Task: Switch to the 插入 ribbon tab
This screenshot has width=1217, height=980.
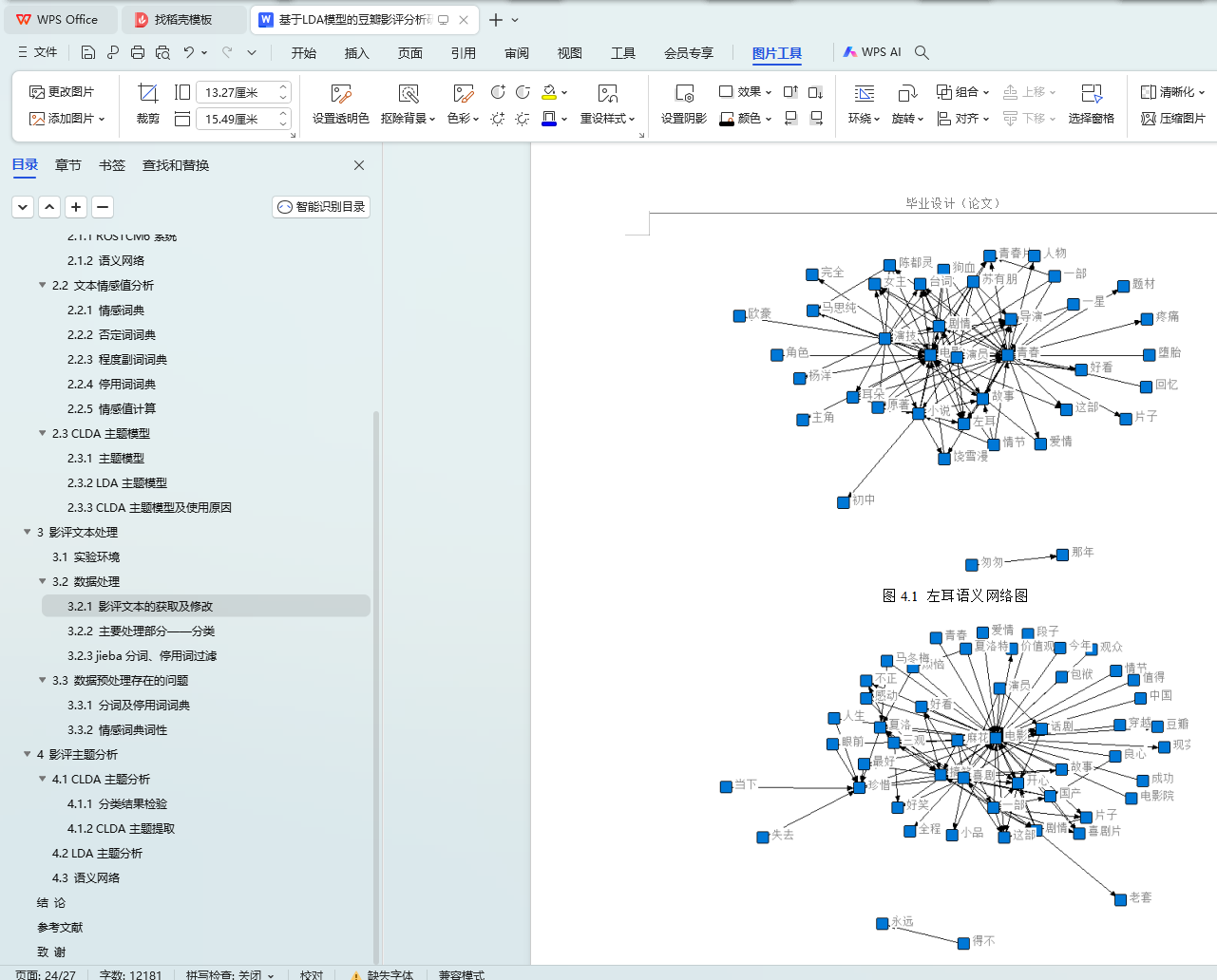Action: pos(357,53)
